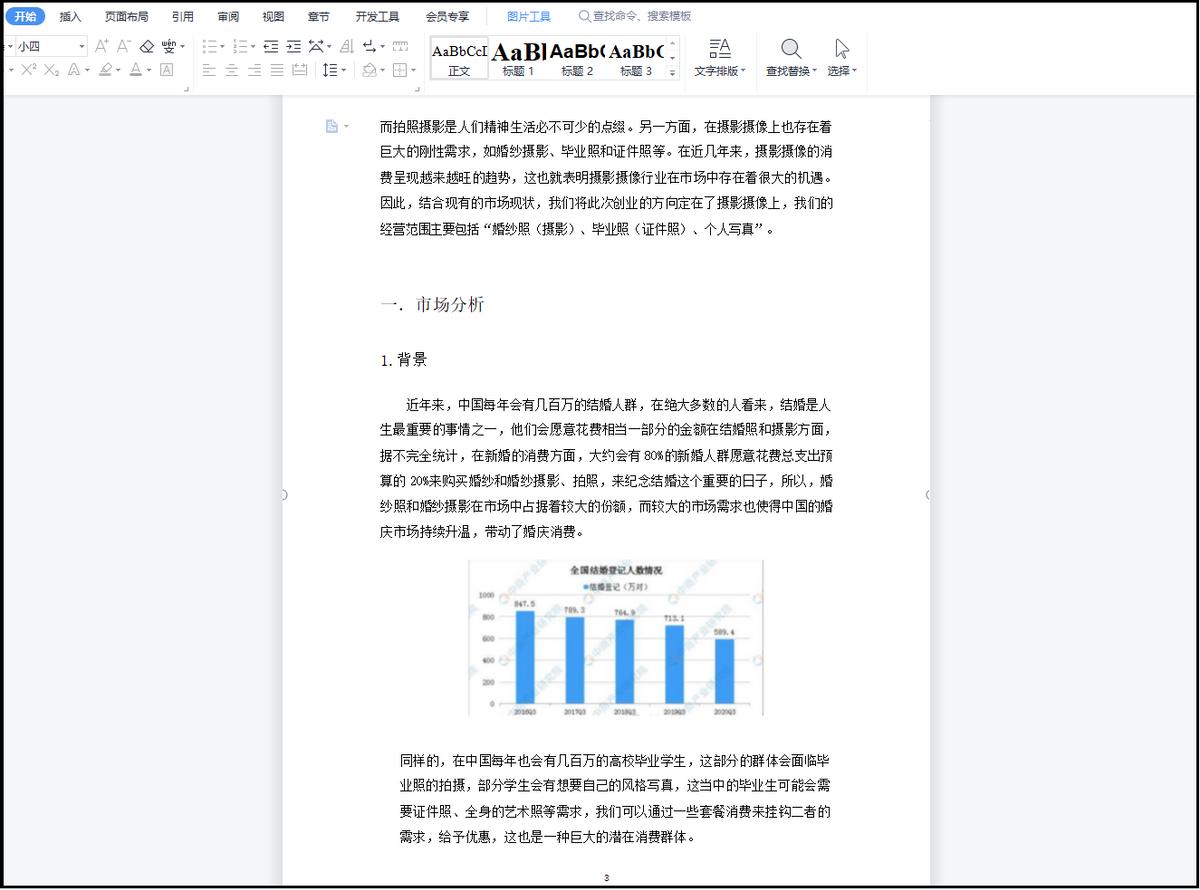The width and height of the screenshot is (1200, 890).
Task: Increase the paragraph indent
Action: [293, 46]
